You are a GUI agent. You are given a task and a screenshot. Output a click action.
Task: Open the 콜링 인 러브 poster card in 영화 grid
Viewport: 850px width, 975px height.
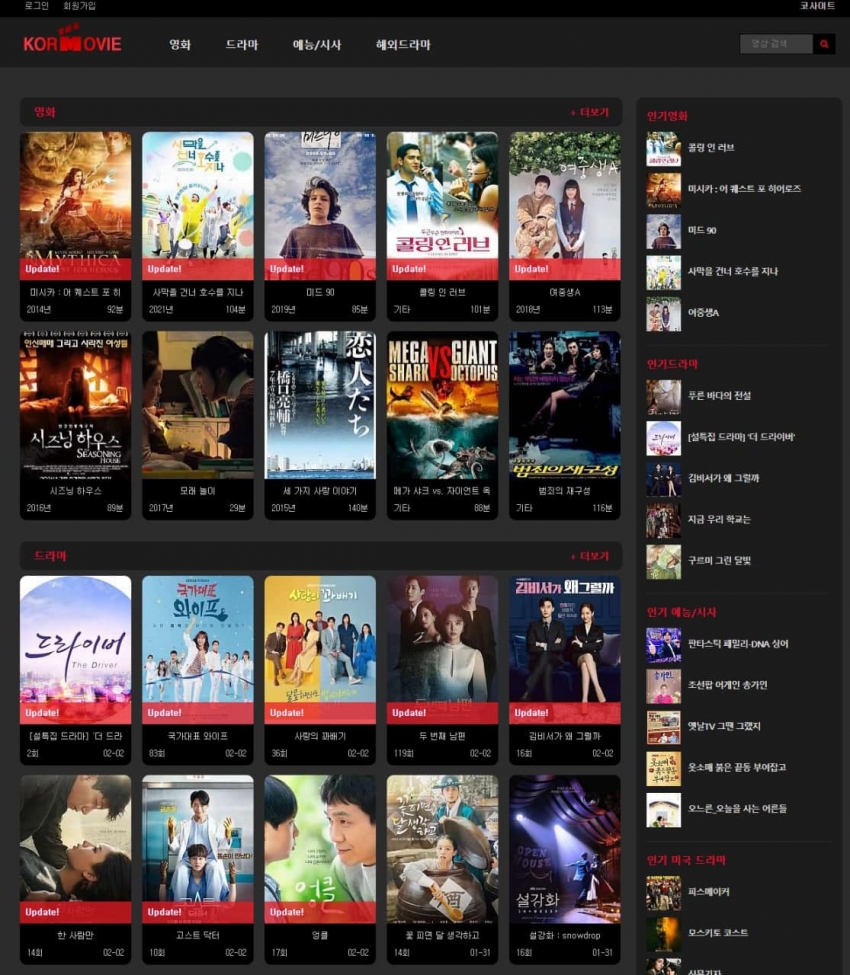pyautogui.click(x=442, y=226)
